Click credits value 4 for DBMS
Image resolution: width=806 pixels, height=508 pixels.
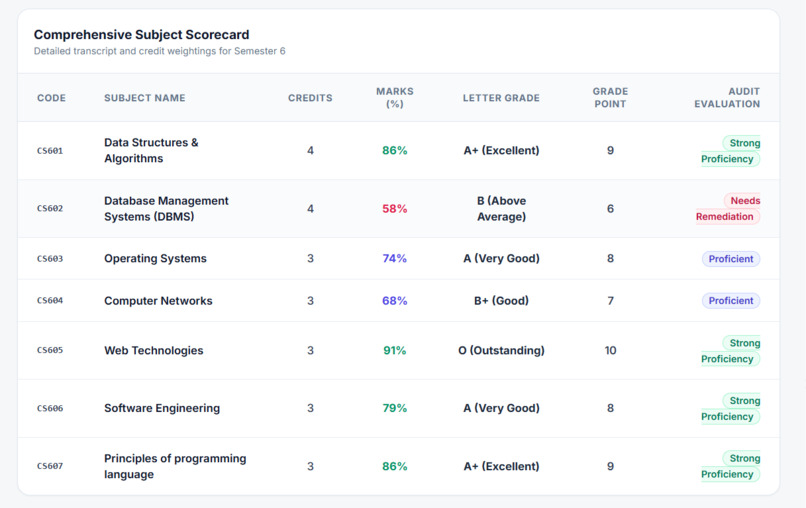point(310,208)
